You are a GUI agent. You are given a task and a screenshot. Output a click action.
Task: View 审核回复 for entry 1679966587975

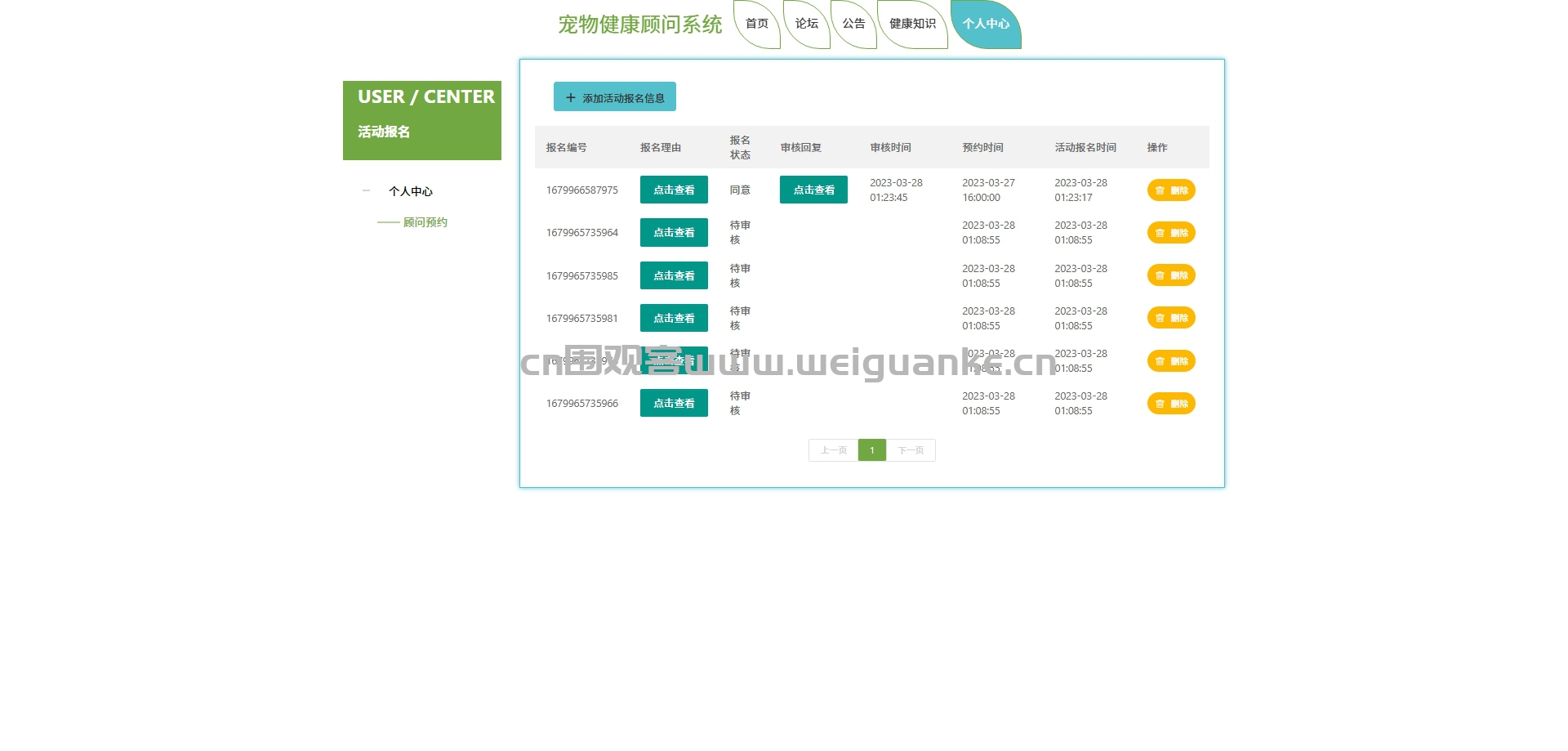click(813, 190)
